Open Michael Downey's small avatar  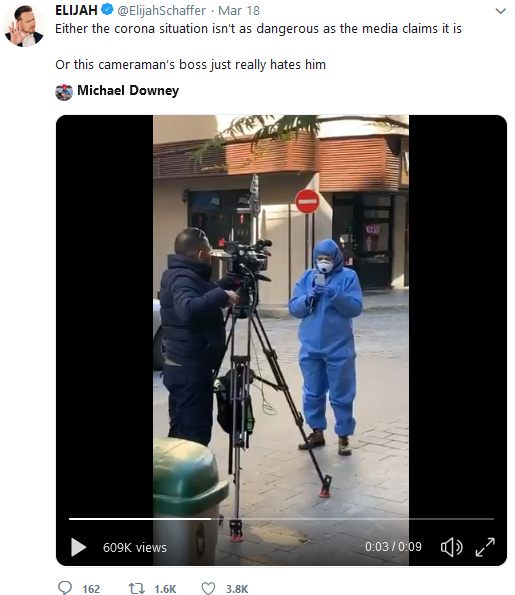click(x=64, y=92)
